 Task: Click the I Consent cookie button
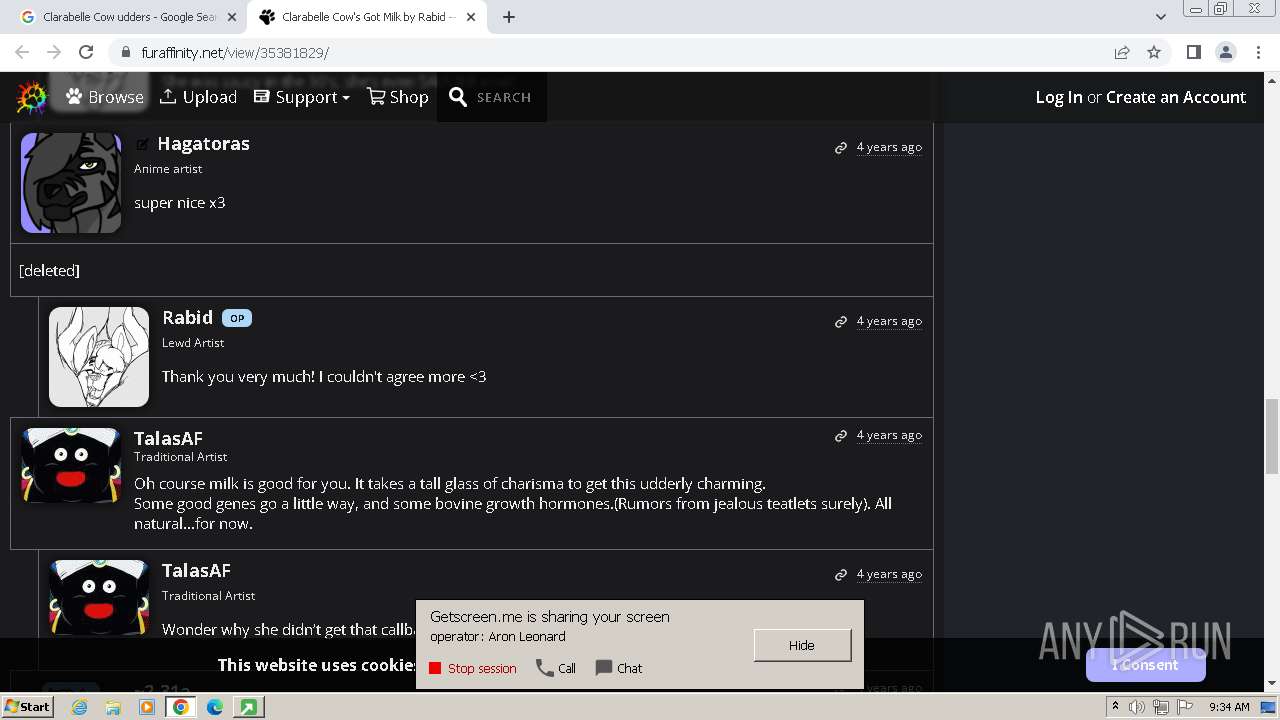coord(1145,665)
